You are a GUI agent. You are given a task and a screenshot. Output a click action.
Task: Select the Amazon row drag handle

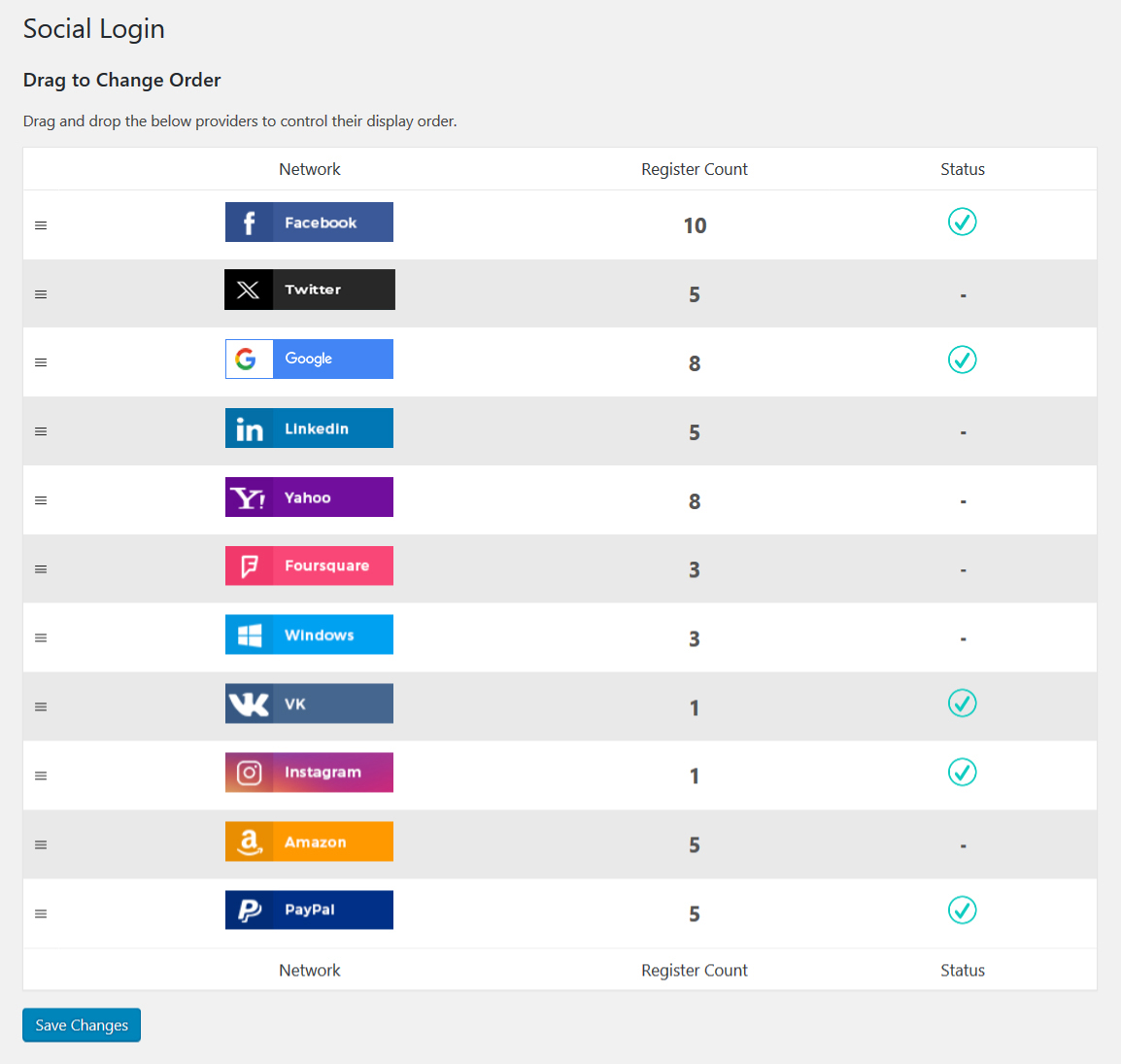point(41,844)
